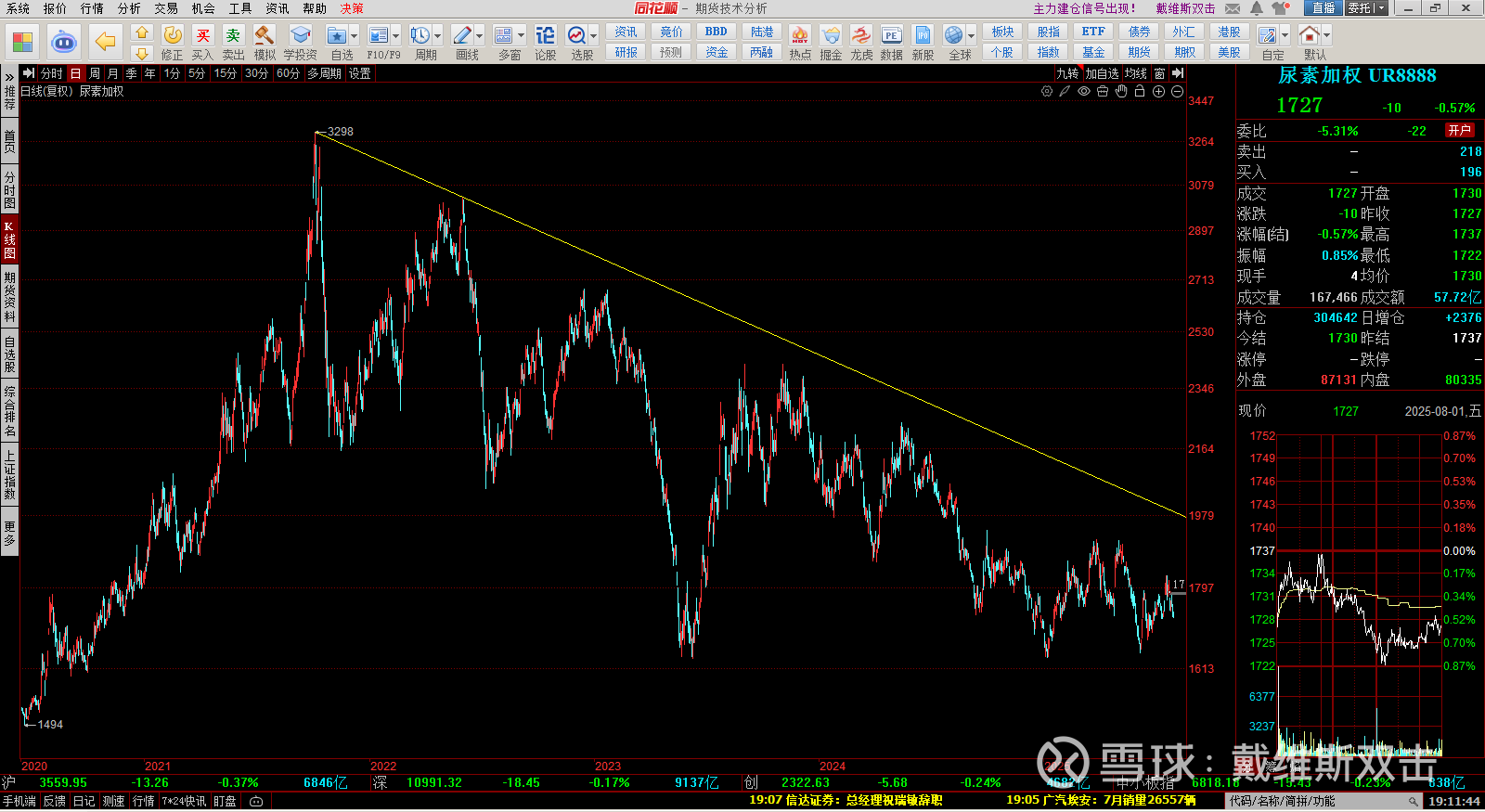Zoom out with the minus circle
Screen dimensions: 1485x812
1177,91
